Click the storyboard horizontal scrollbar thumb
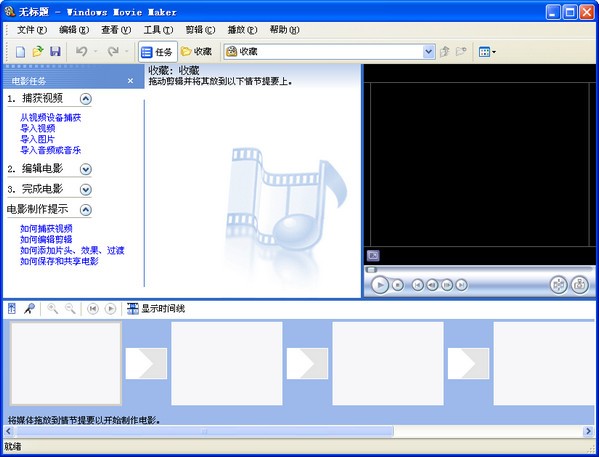The height and width of the screenshot is (457, 599). point(204,431)
